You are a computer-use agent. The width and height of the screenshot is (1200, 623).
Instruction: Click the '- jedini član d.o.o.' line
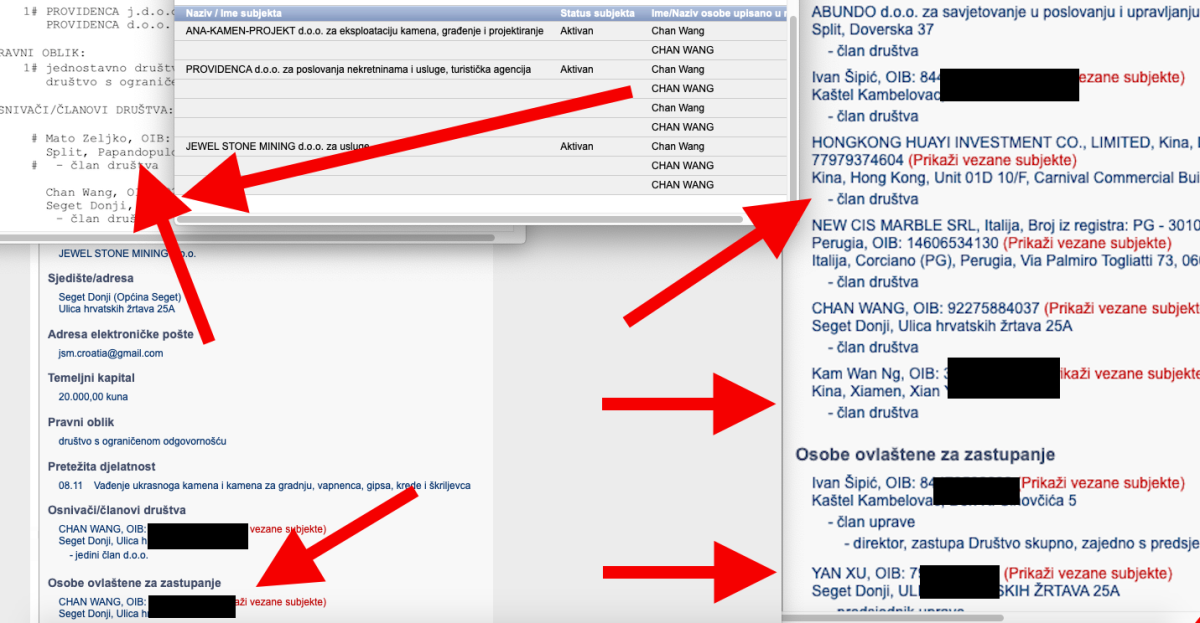(109, 554)
